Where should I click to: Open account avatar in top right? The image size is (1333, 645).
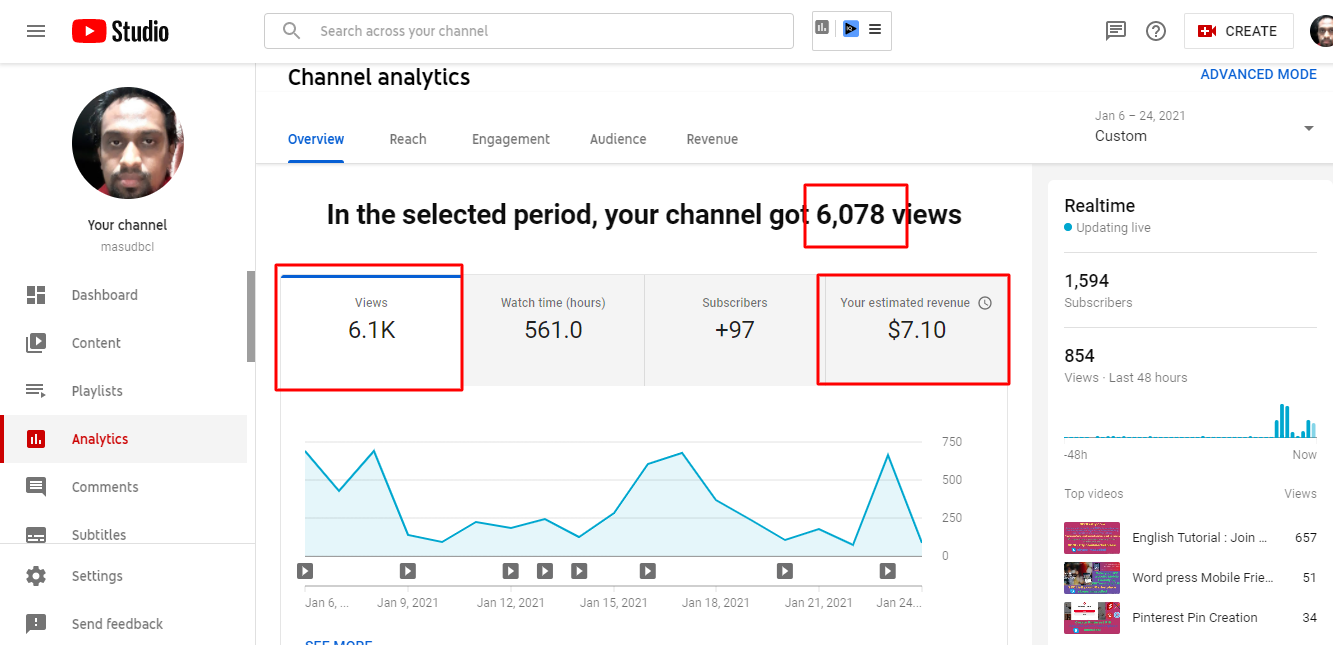[x=1321, y=31]
